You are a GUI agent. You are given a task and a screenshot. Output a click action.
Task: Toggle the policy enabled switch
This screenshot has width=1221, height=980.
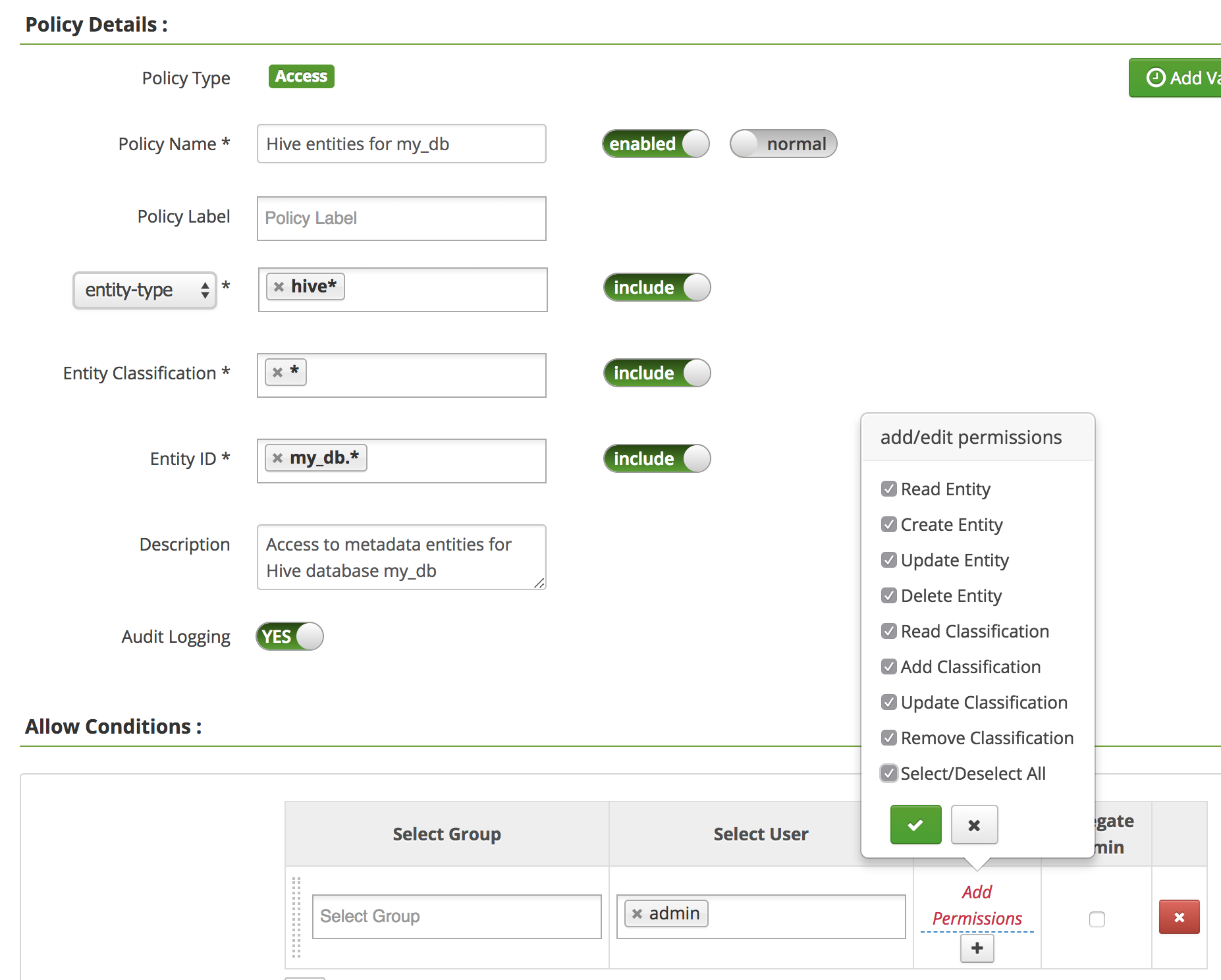655,144
